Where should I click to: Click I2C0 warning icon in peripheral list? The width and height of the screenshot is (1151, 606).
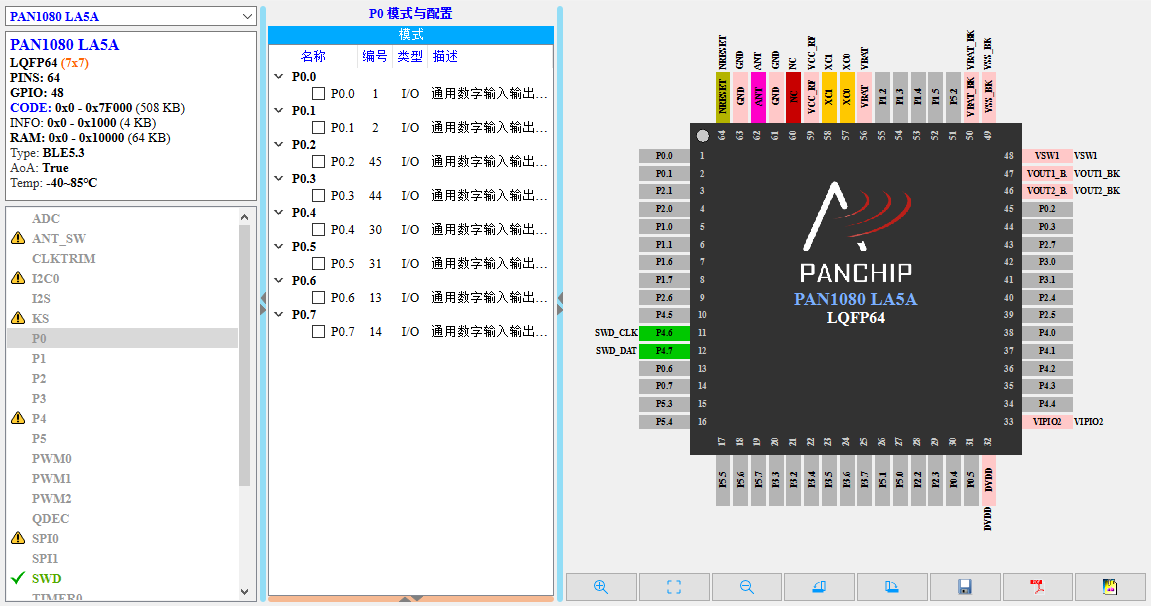coord(18,278)
